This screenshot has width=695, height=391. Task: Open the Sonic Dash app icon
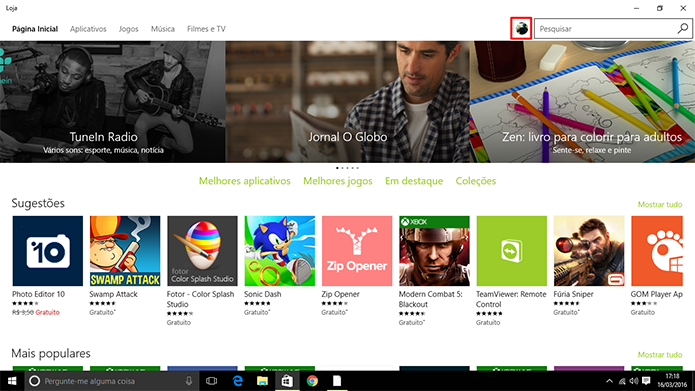[x=280, y=251]
